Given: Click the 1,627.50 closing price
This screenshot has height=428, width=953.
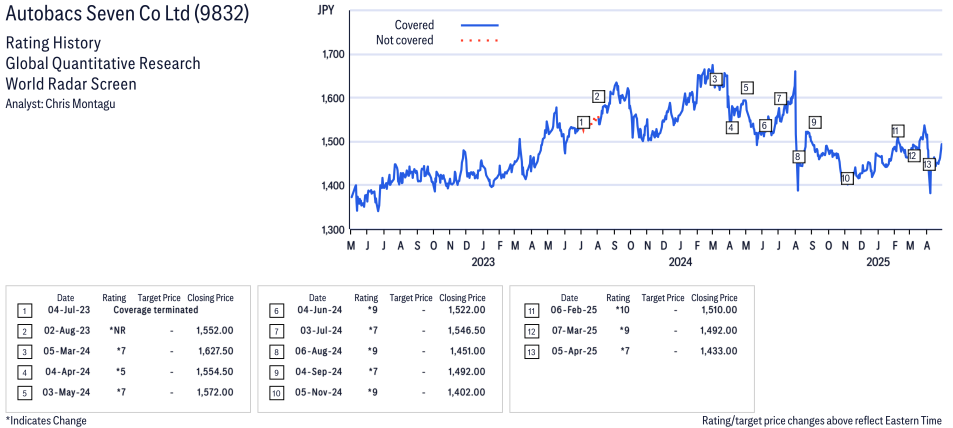Looking at the screenshot, I should (215, 351).
